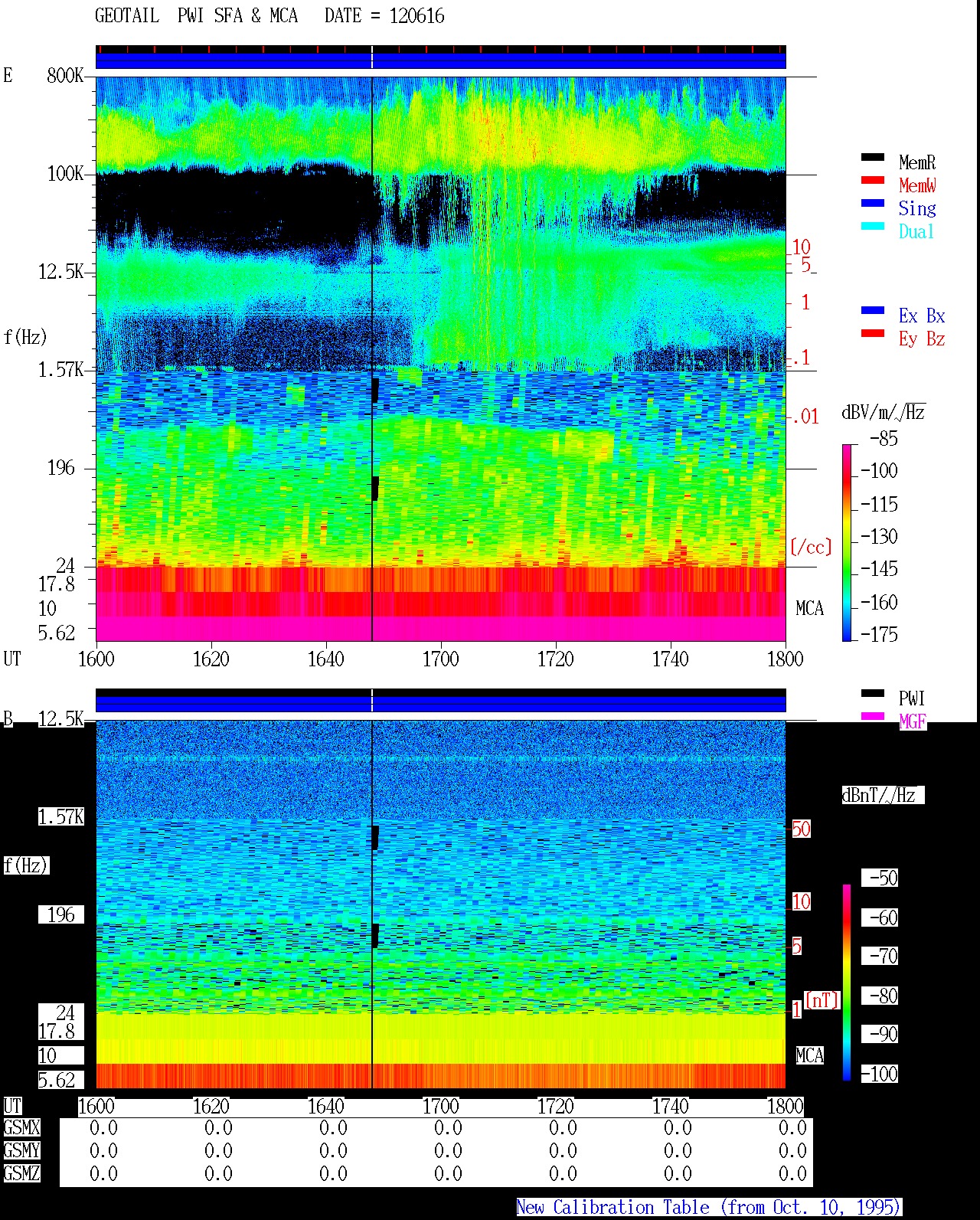Screen dimensions: 980x1220
Task: Select the Ey Bz legend label
Action: [922, 339]
